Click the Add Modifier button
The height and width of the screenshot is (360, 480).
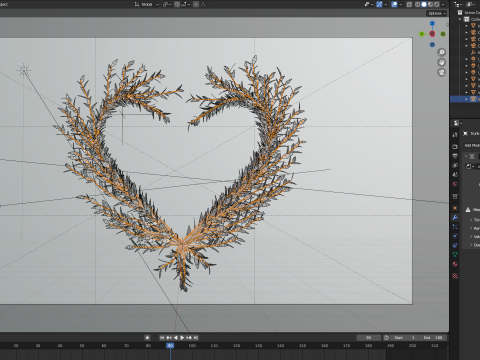point(472,145)
